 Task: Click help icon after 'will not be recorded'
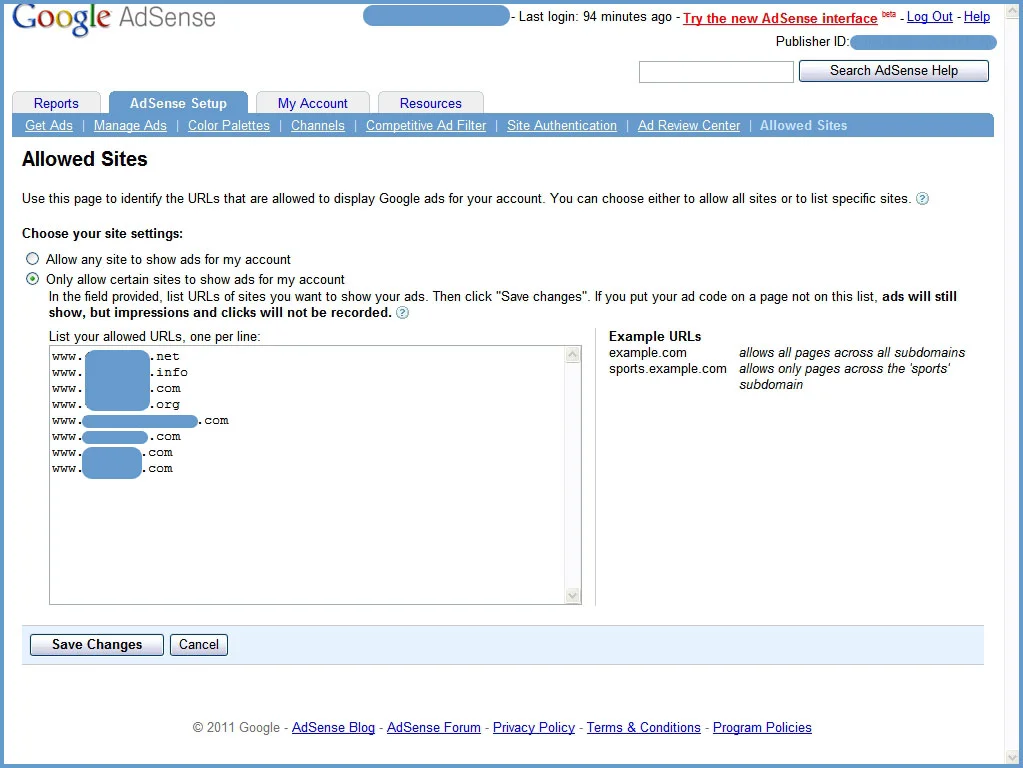402,313
